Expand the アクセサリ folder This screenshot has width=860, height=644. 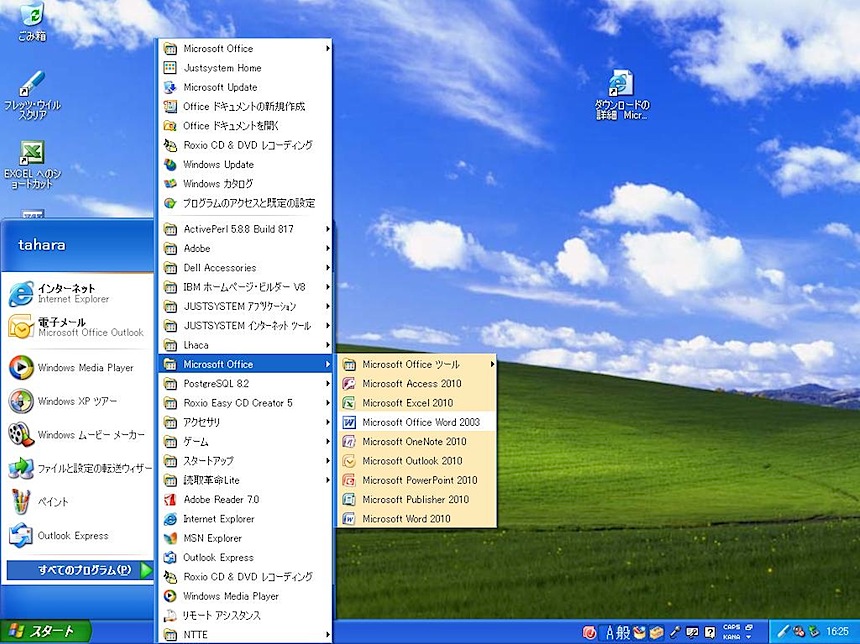[245, 422]
